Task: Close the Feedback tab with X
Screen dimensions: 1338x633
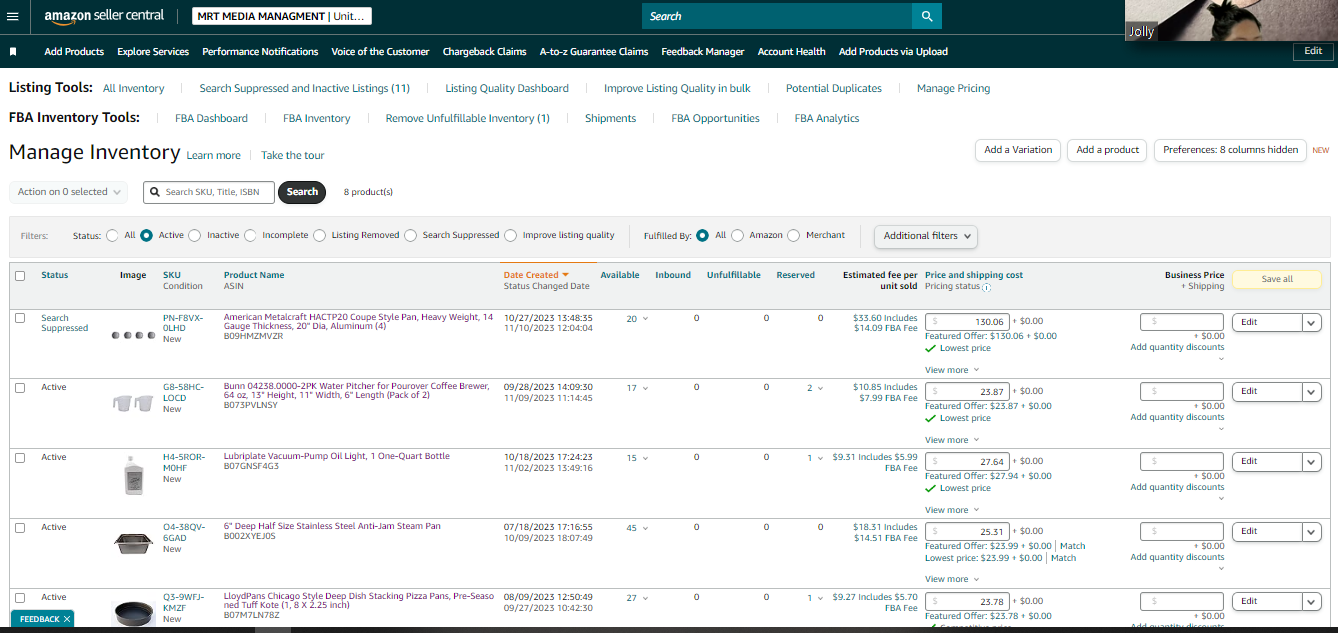Action: coord(67,619)
